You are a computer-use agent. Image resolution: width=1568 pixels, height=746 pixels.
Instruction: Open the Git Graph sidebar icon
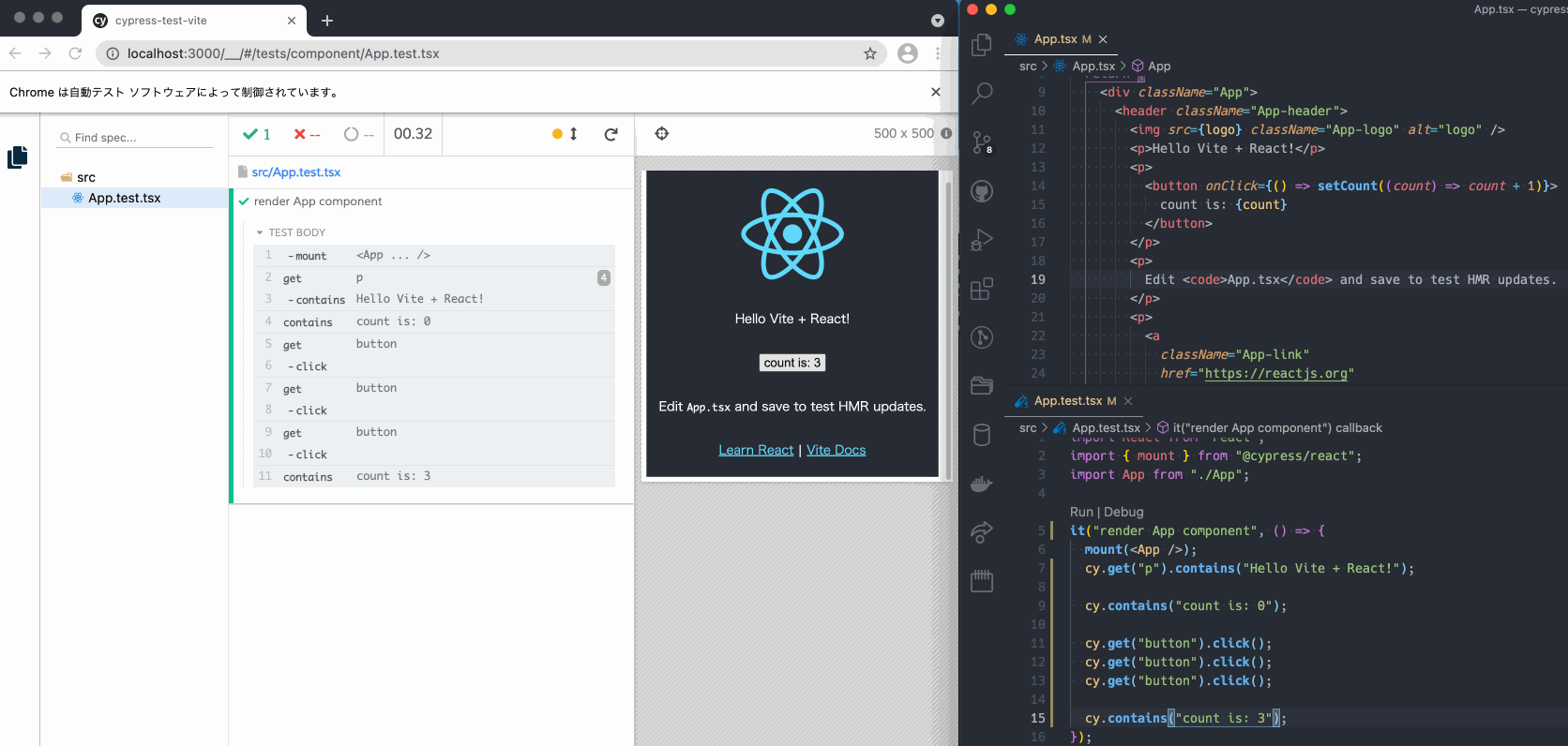coord(982,337)
